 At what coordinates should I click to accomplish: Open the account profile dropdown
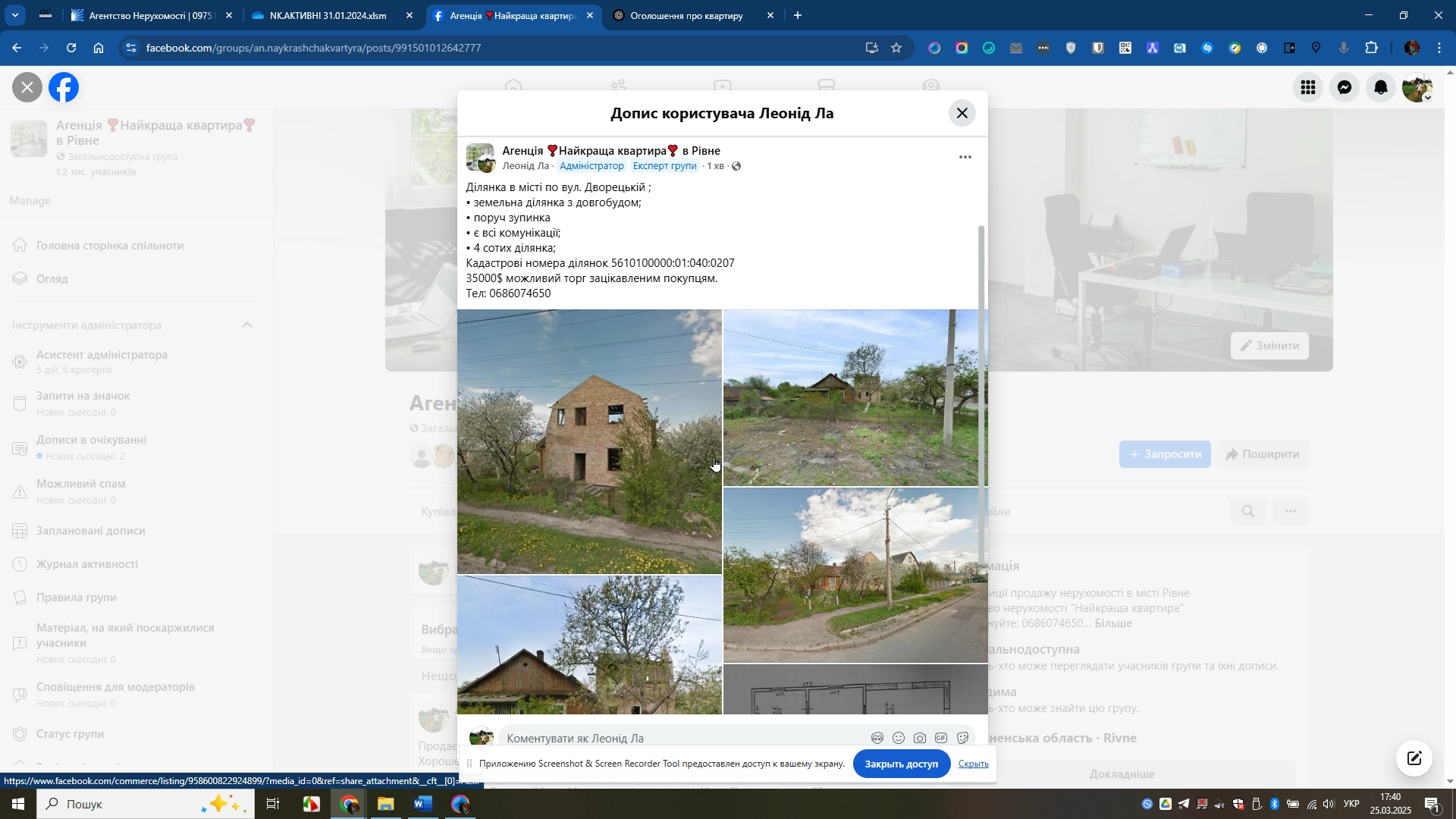pos(1417,88)
